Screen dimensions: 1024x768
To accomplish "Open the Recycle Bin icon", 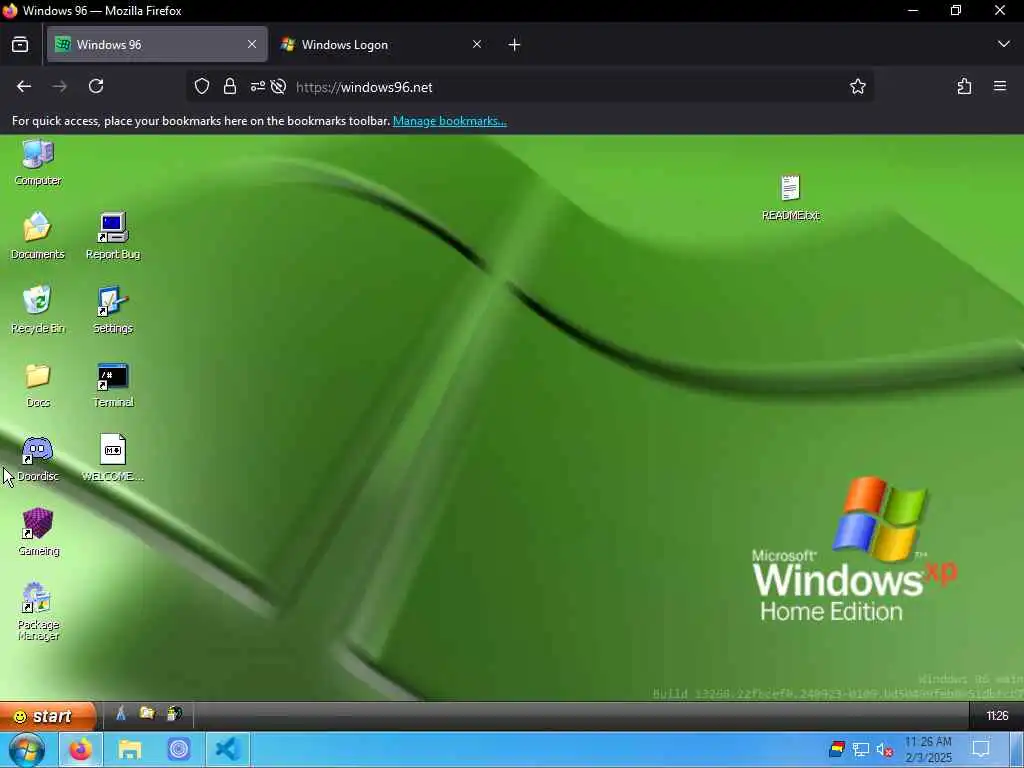I will [x=37, y=310].
